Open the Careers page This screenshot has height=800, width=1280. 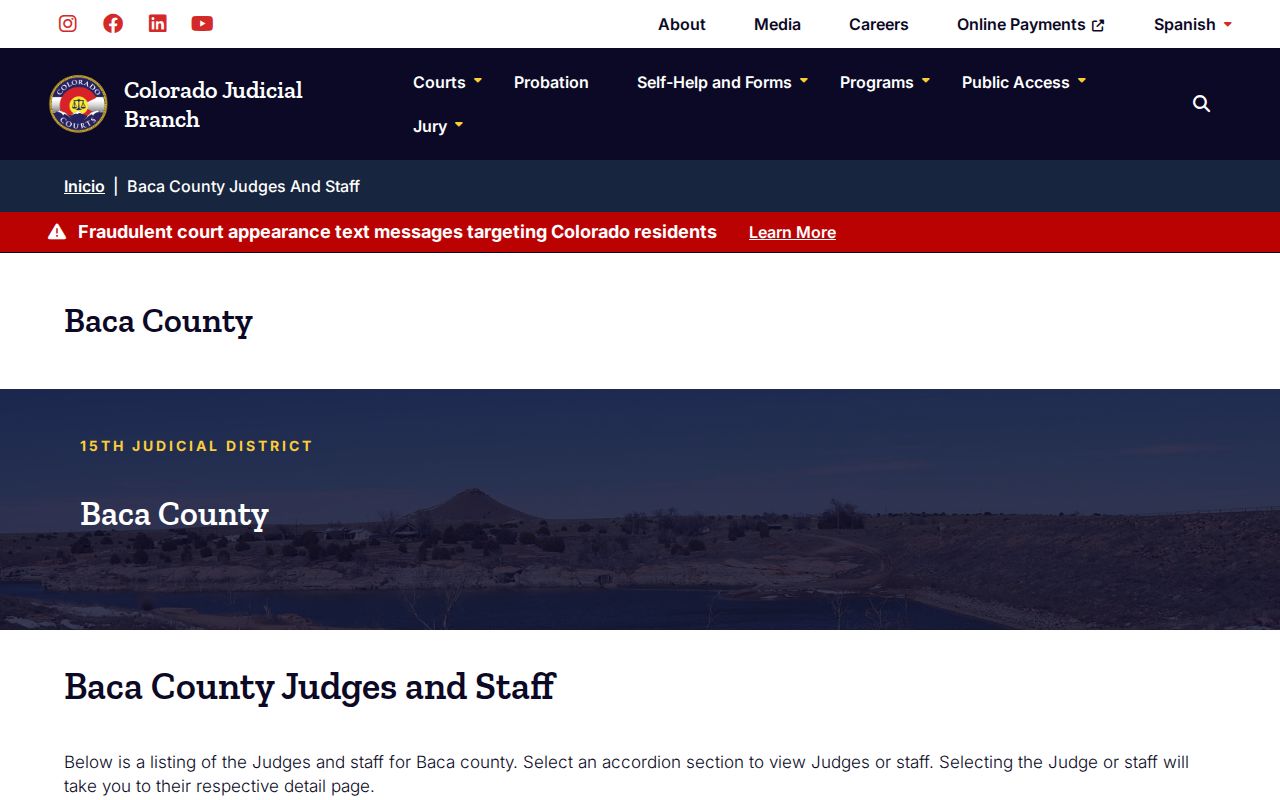879,24
